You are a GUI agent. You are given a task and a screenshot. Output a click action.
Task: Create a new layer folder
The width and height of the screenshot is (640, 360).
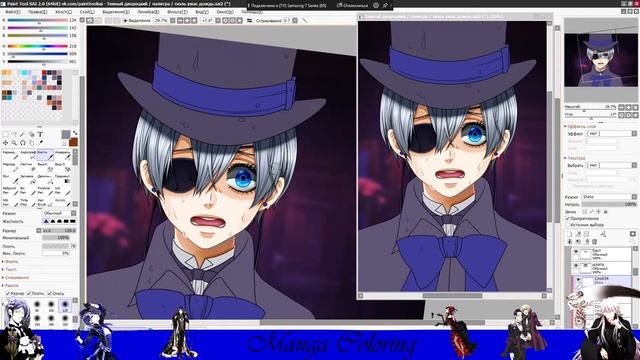586,234
